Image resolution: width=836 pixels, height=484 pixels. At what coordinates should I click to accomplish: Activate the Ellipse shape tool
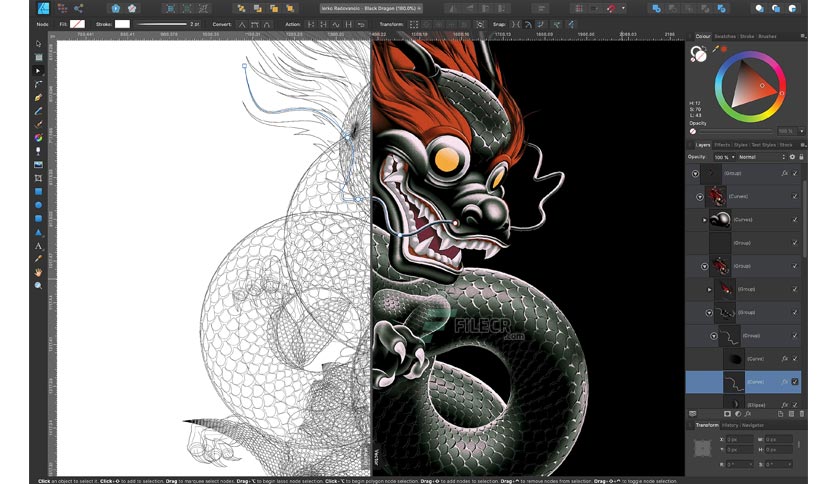click(x=39, y=205)
